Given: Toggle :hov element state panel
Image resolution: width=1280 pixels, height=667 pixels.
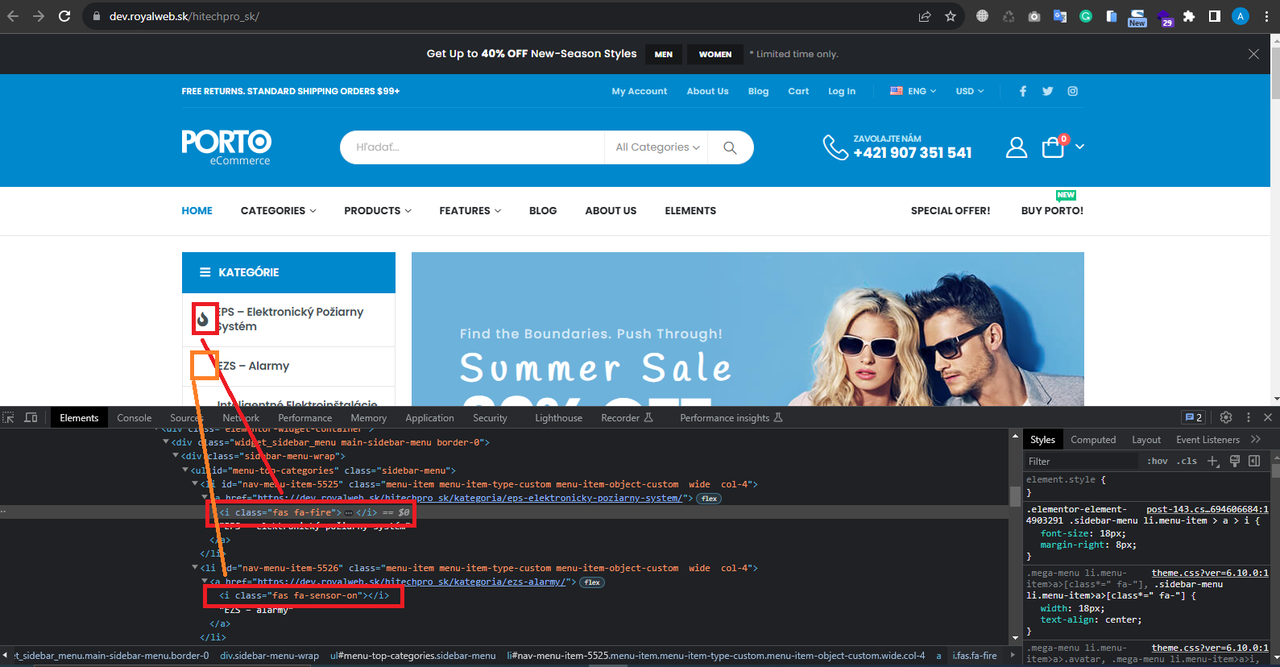Looking at the screenshot, I should (x=1157, y=461).
